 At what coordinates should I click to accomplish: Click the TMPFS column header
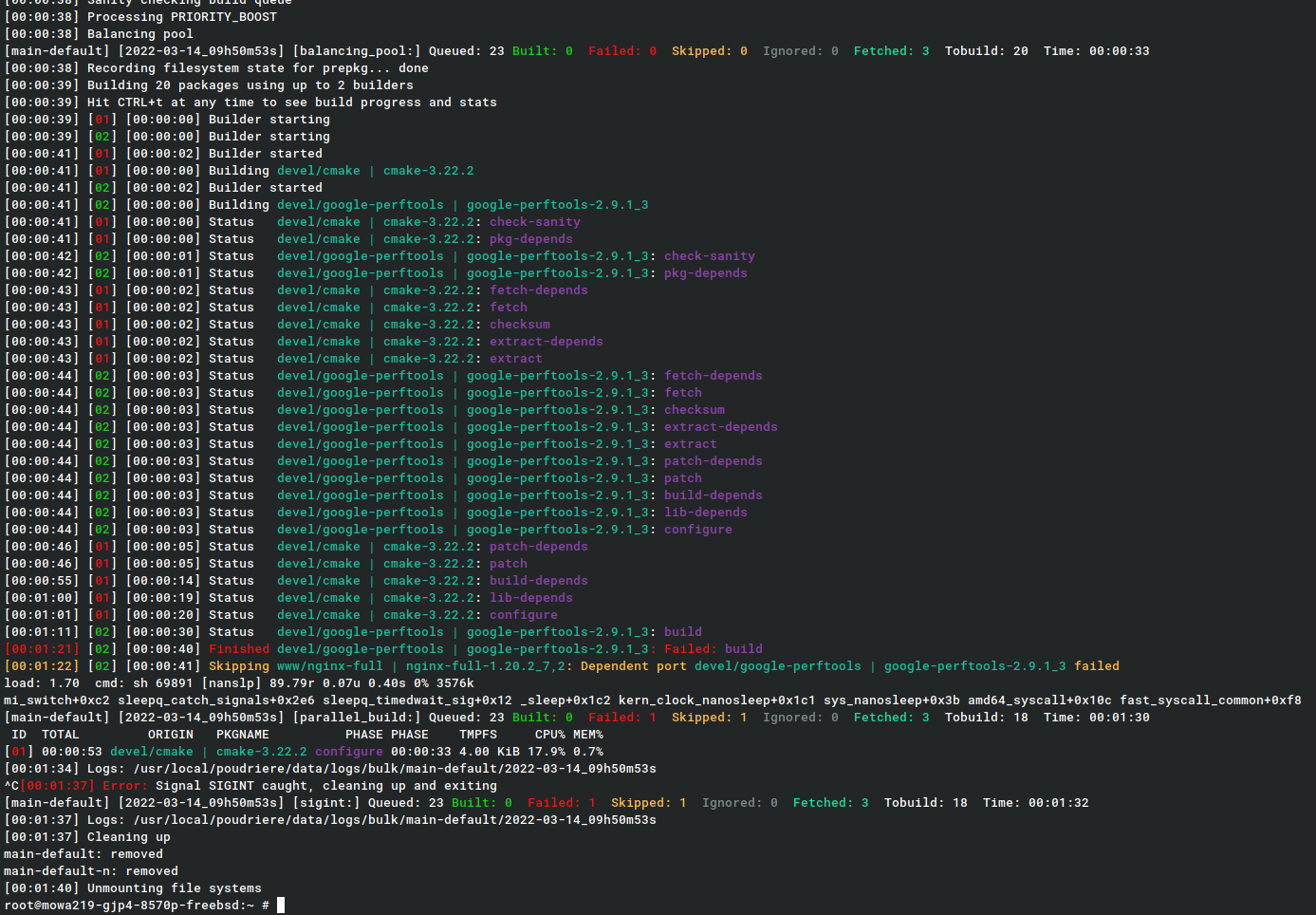pos(477,735)
